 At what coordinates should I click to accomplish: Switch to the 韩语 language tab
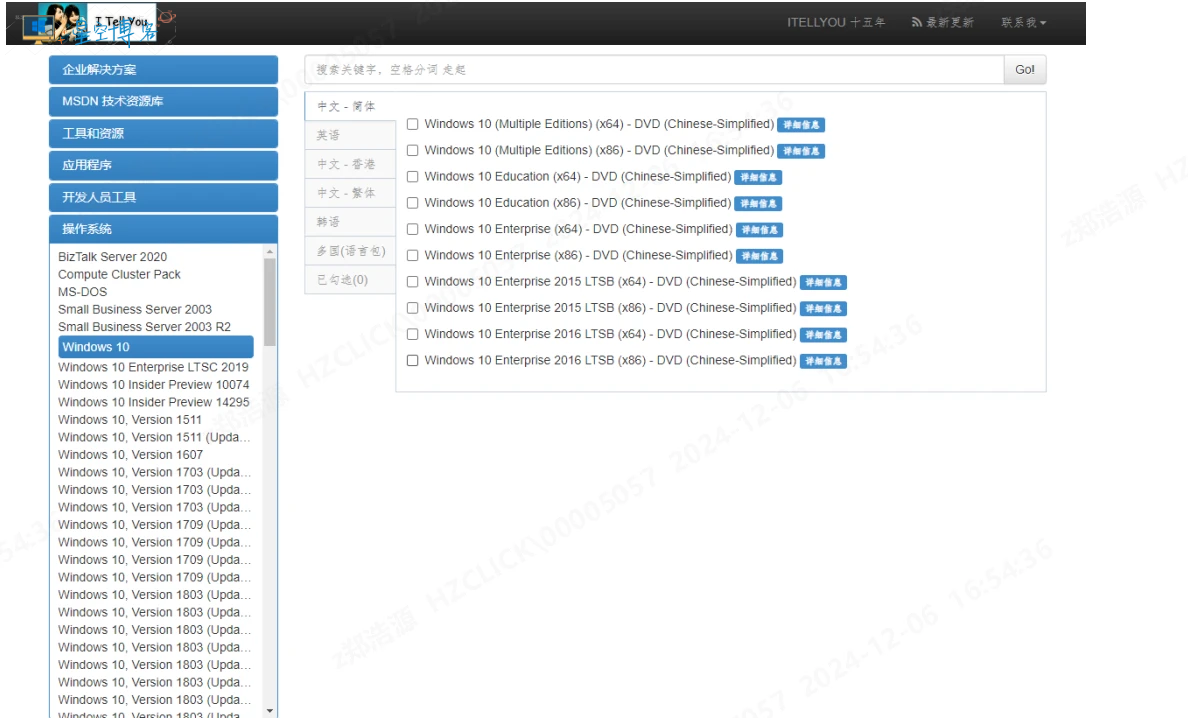(350, 222)
